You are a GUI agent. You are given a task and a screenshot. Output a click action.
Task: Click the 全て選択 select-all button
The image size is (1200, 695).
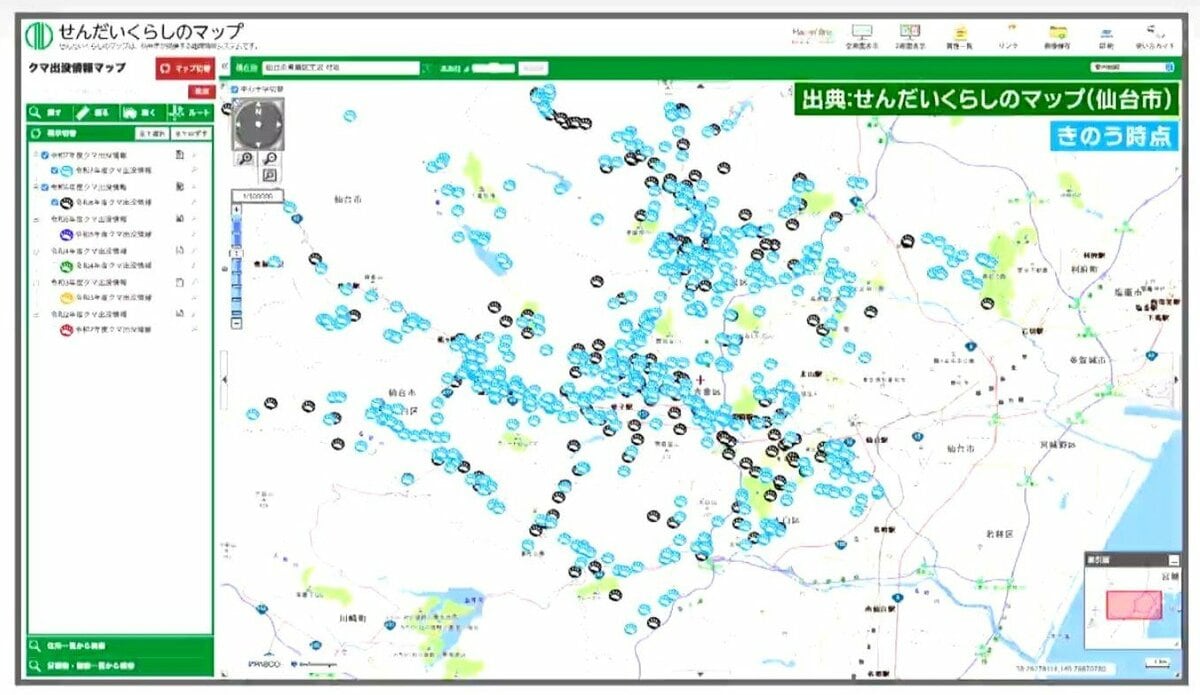point(151,132)
